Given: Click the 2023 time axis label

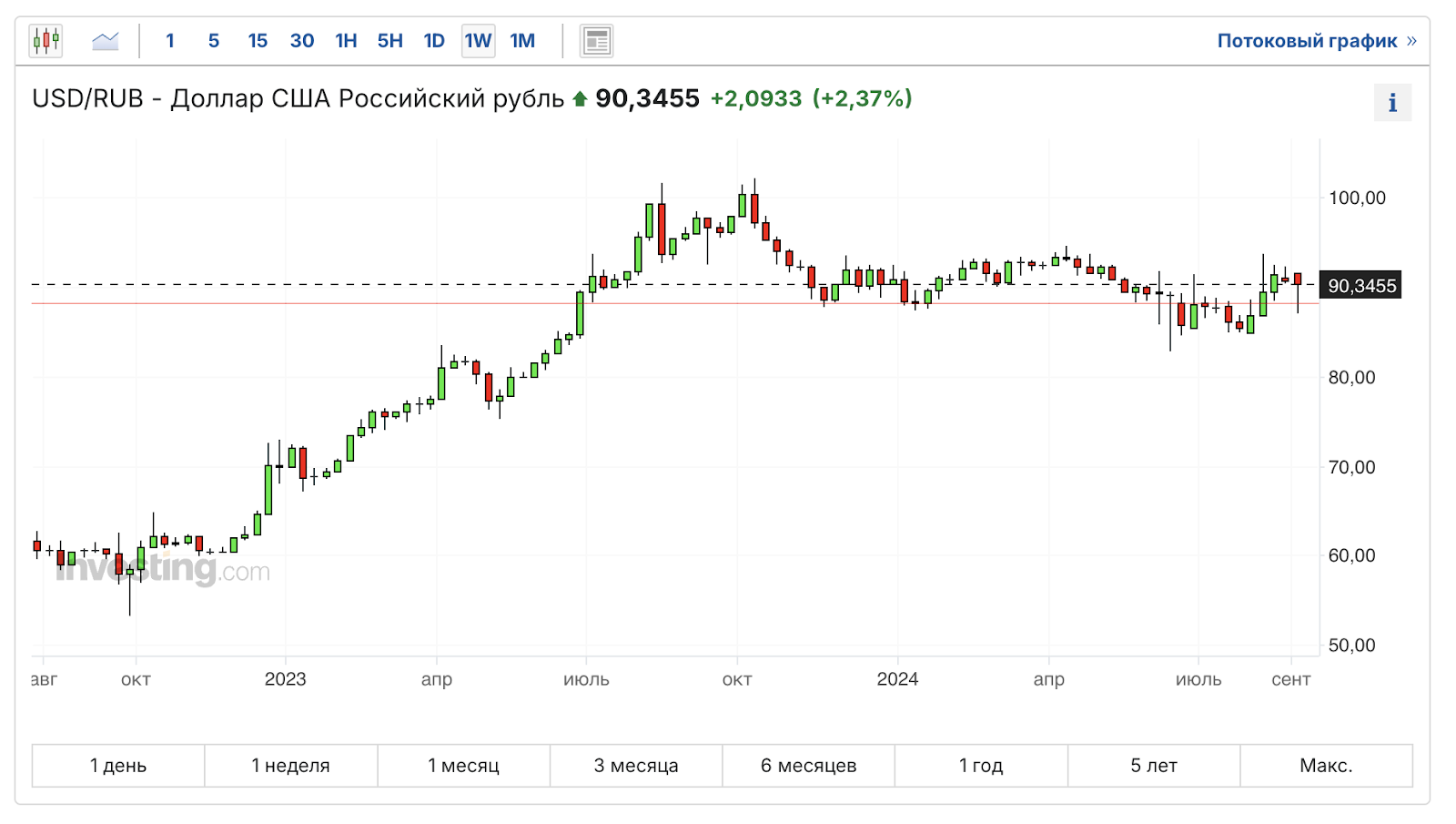Looking at the screenshot, I should point(286,679).
